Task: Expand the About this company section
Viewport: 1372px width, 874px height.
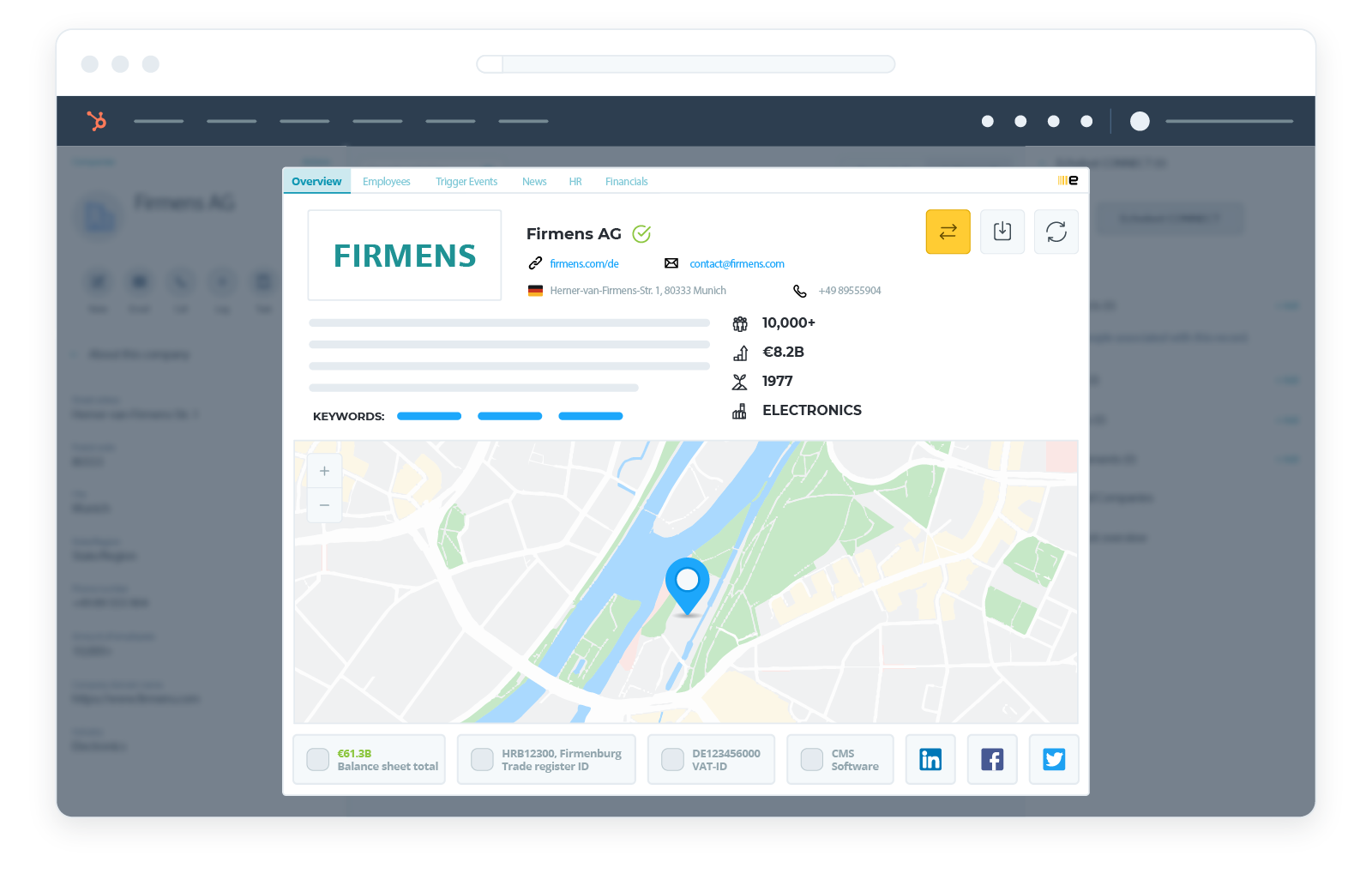Action: click(130, 354)
